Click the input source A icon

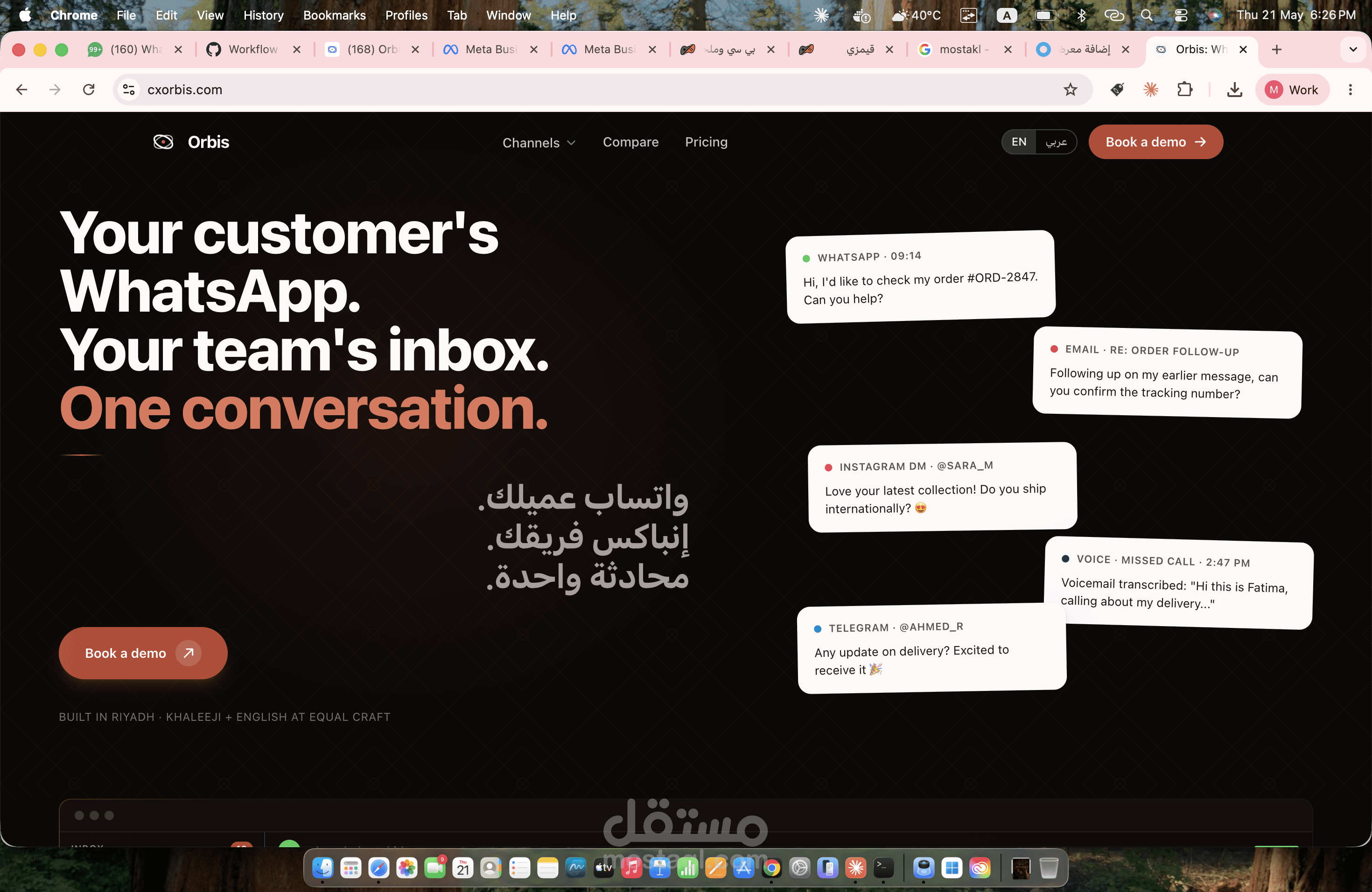(1006, 15)
